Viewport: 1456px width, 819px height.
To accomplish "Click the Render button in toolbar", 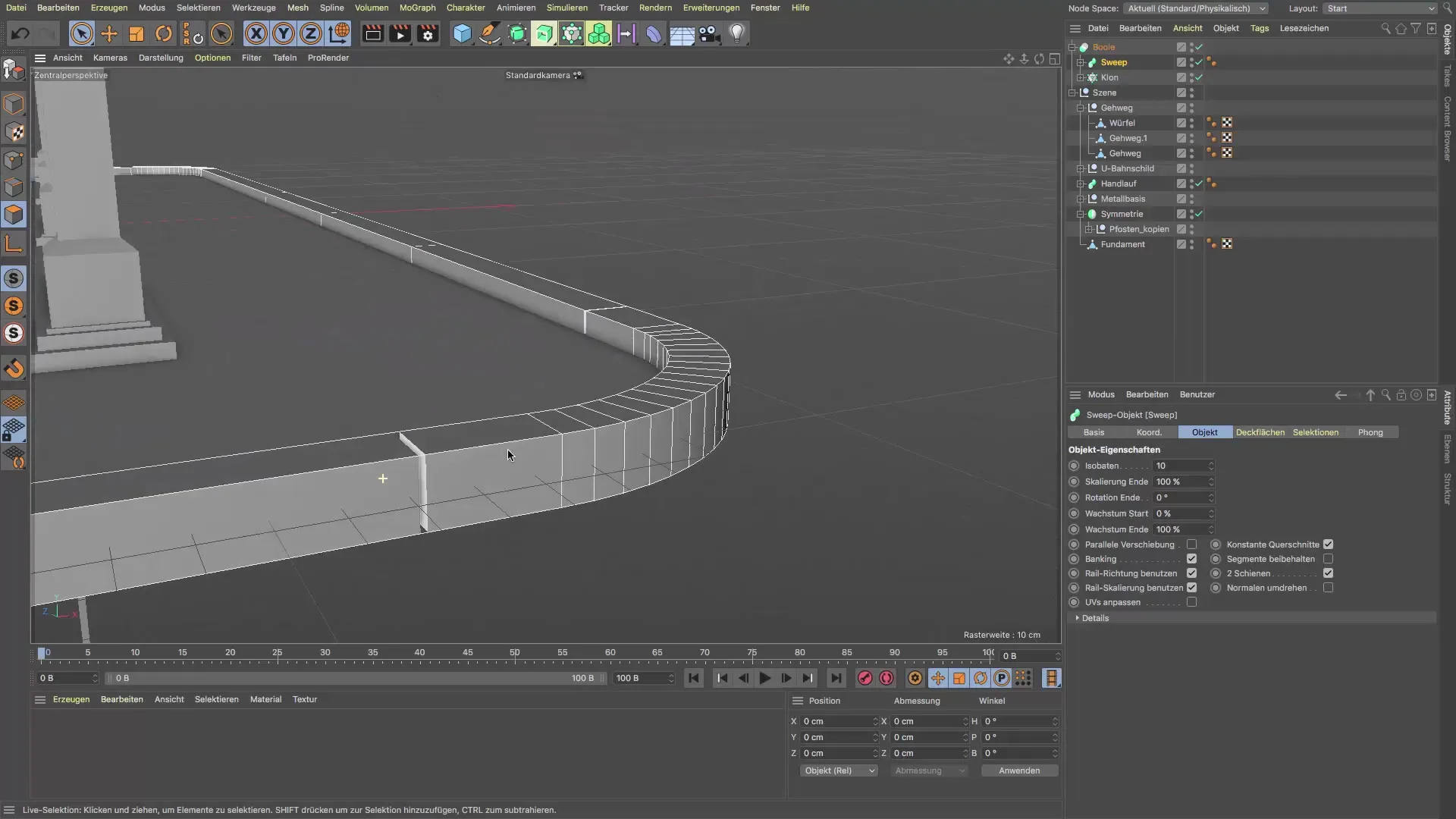I will [x=373, y=33].
